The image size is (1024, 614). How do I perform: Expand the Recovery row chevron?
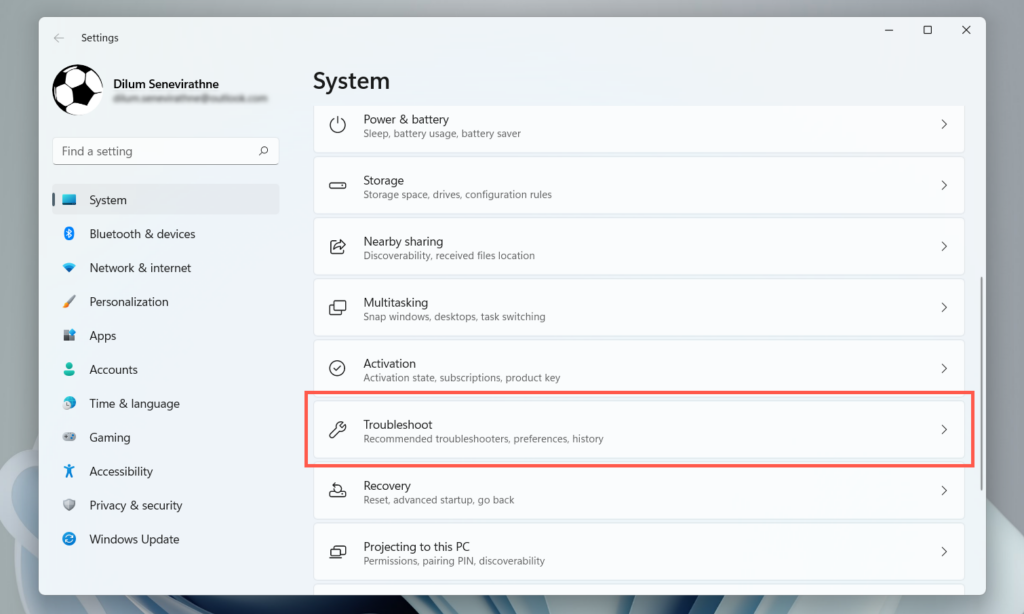point(944,491)
